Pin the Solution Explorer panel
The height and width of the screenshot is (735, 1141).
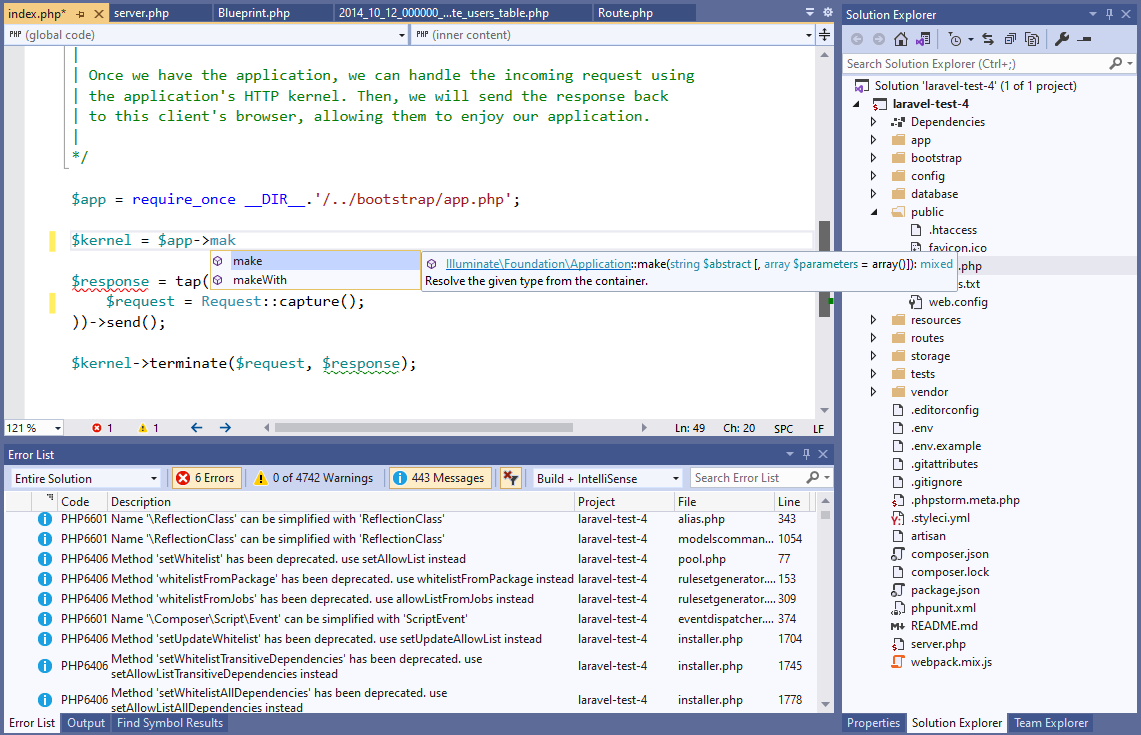click(x=1109, y=14)
